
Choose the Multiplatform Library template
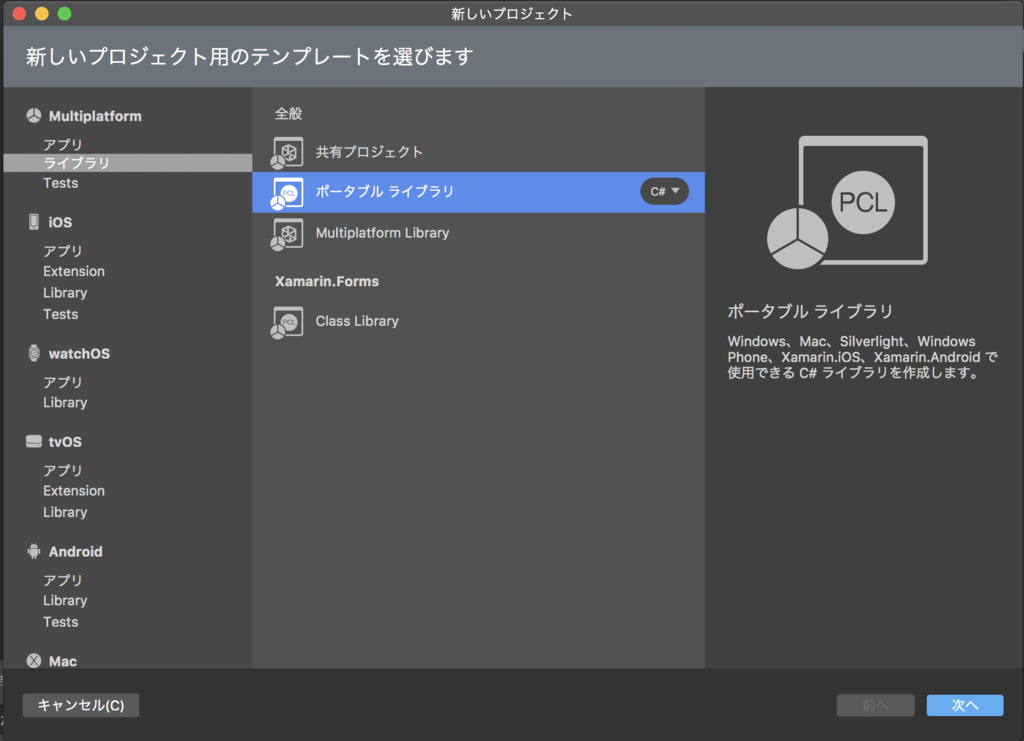[x=479, y=233]
